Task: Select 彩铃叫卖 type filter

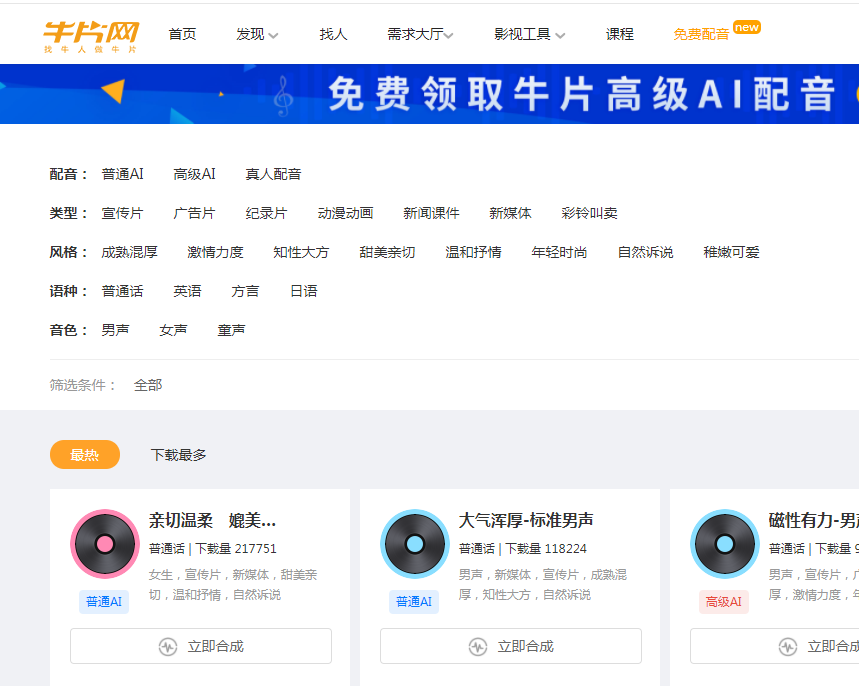Action: tap(589, 213)
